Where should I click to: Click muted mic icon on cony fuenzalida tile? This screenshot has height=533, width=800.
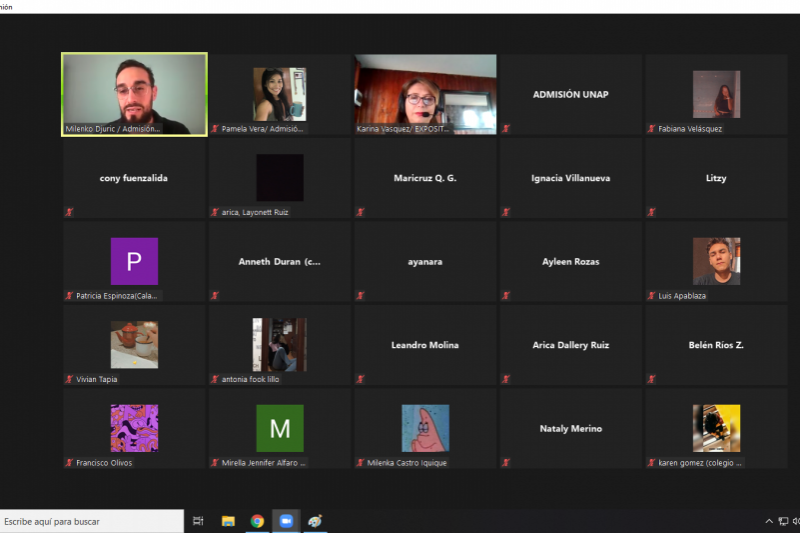point(70,212)
